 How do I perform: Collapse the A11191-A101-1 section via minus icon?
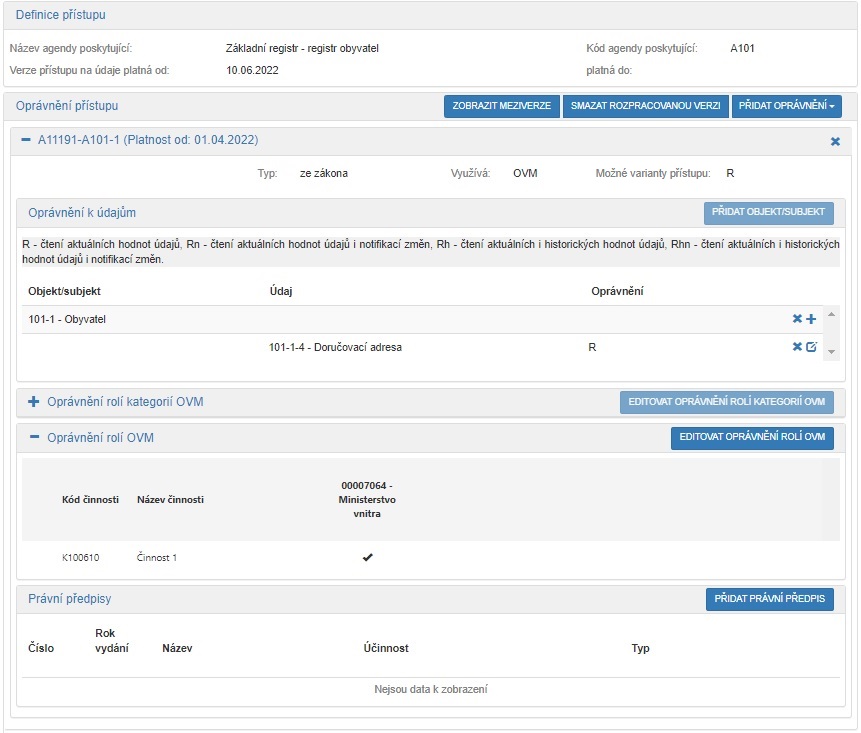click(x=26, y=141)
